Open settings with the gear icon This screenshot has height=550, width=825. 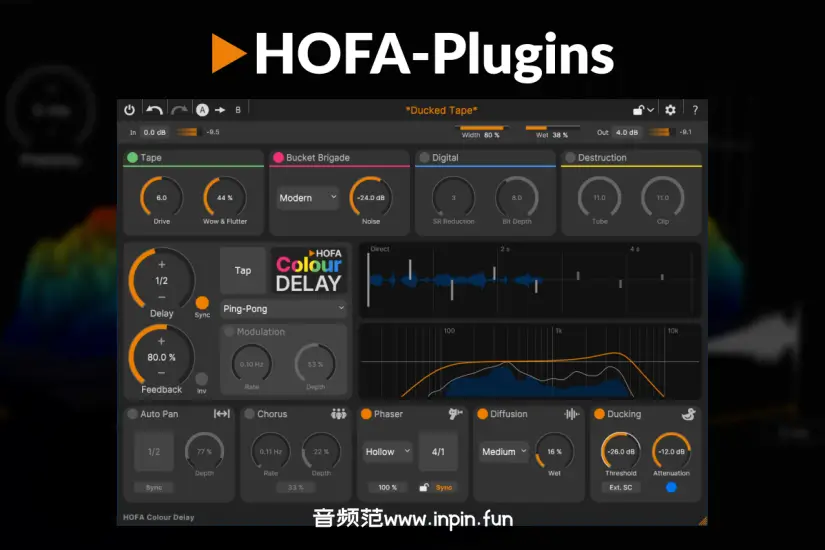pyautogui.click(x=670, y=110)
